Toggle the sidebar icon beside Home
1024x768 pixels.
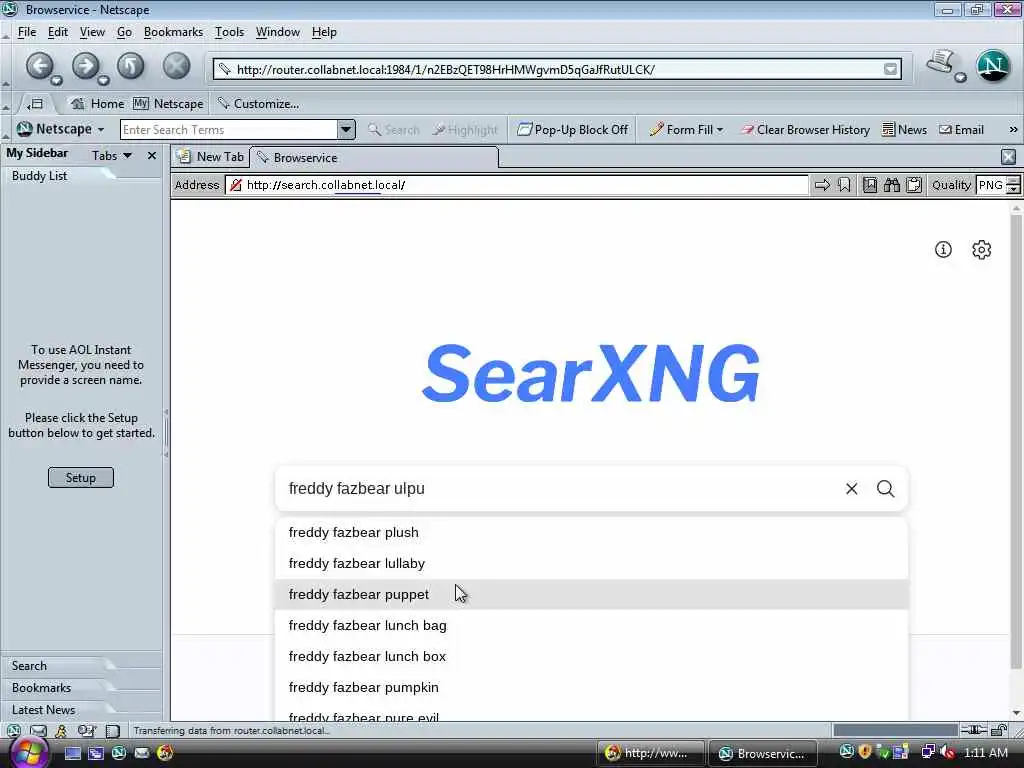(36, 104)
